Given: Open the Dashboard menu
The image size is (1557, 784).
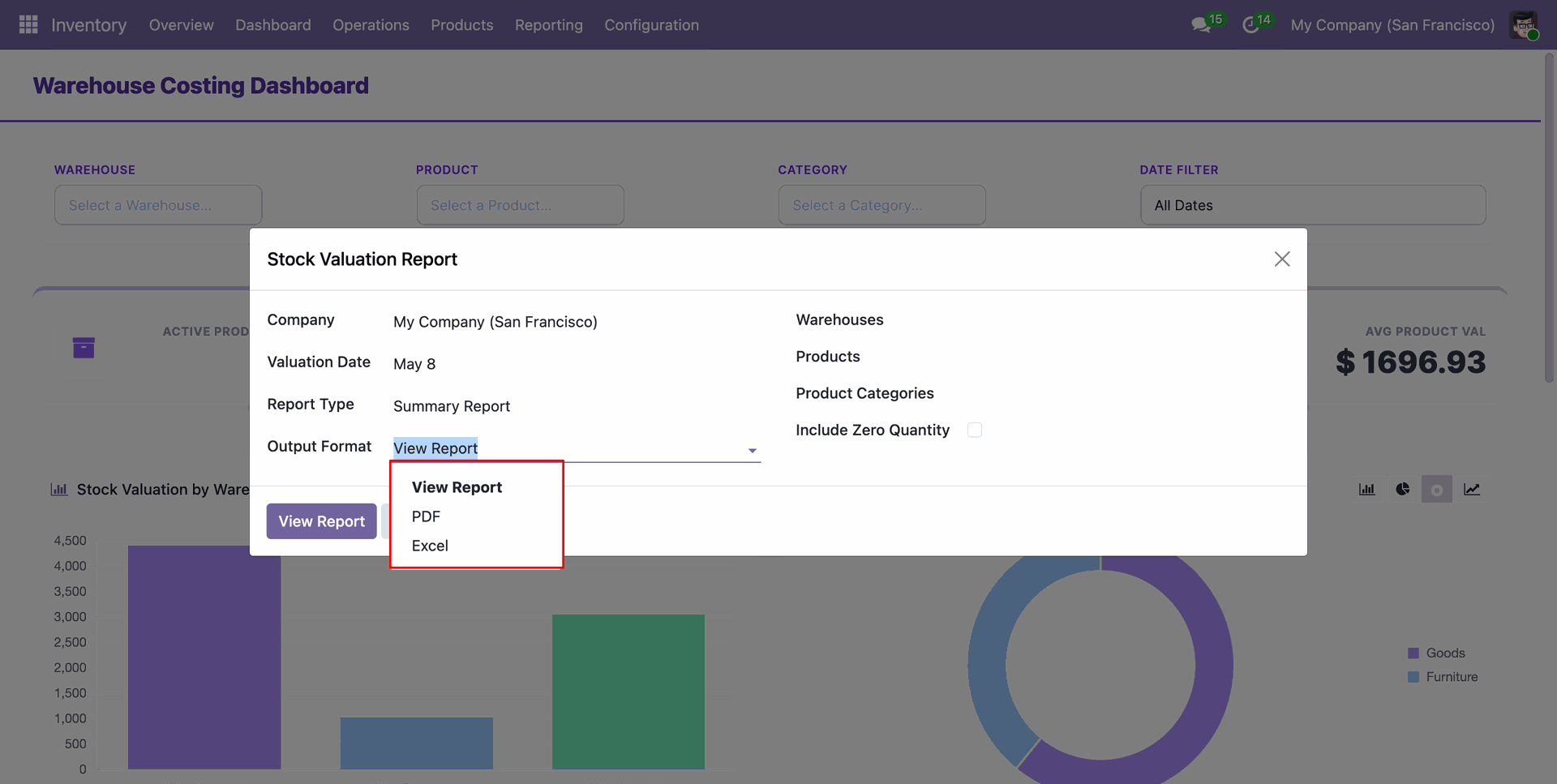Looking at the screenshot, I should [x=273, y=25].
